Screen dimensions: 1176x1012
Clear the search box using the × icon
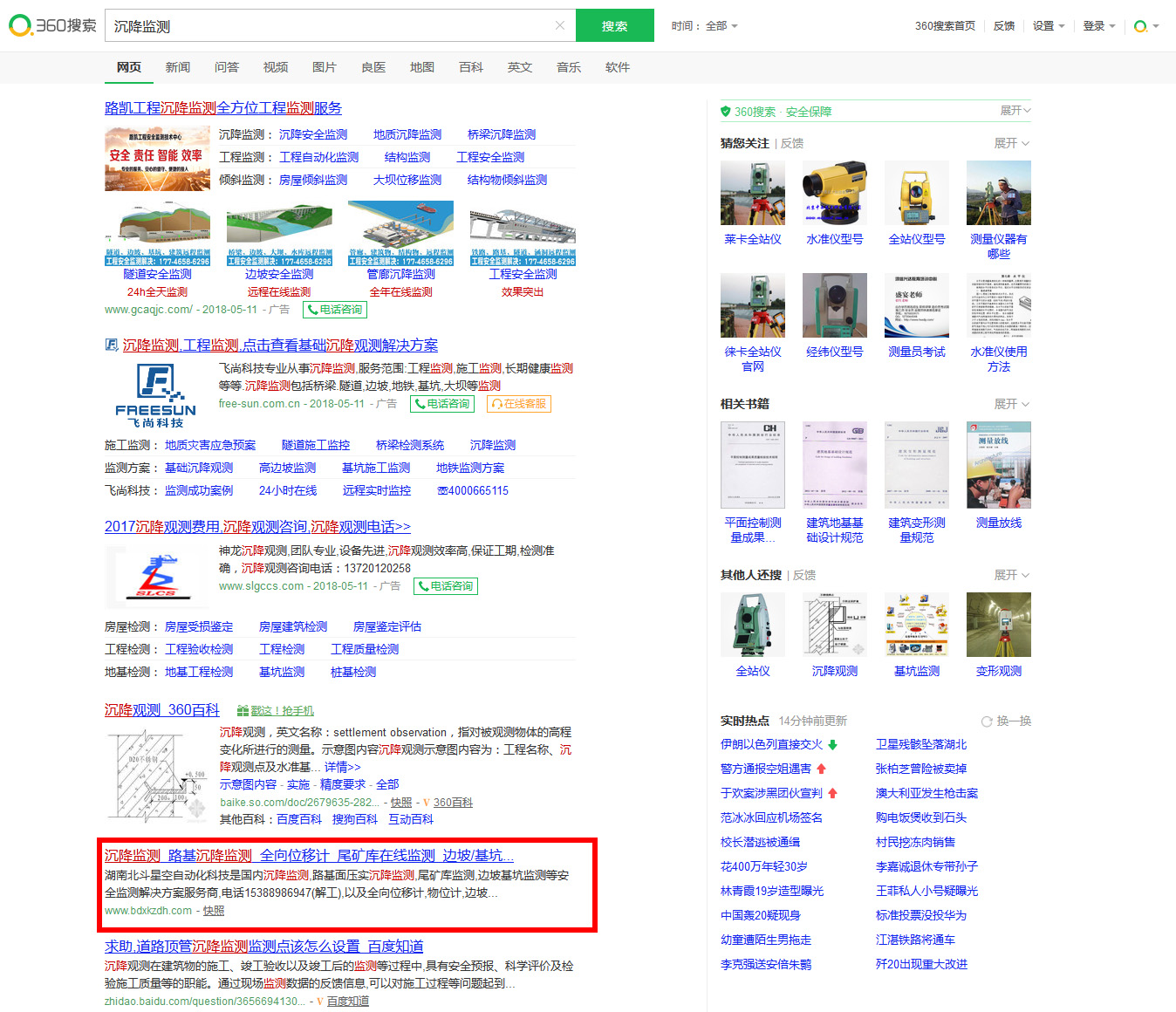click(559, 25)
